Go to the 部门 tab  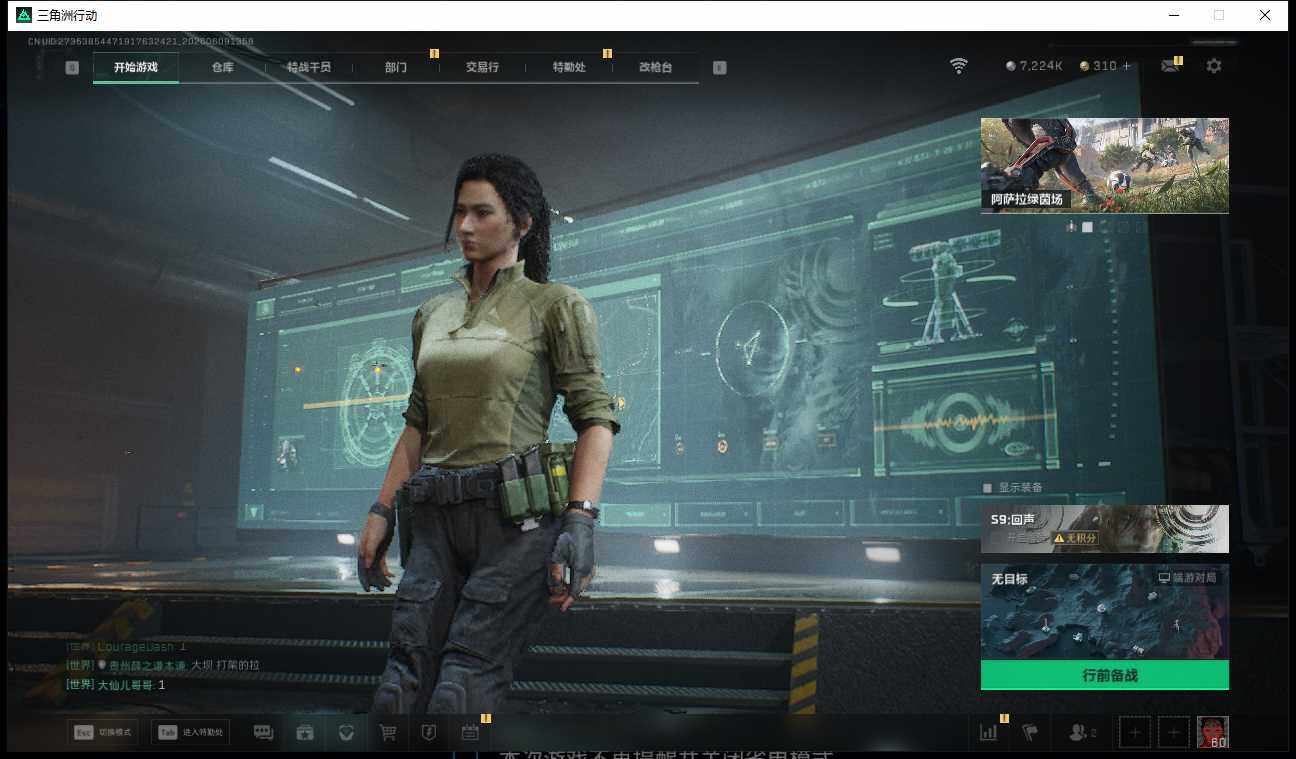coord(395,67)
